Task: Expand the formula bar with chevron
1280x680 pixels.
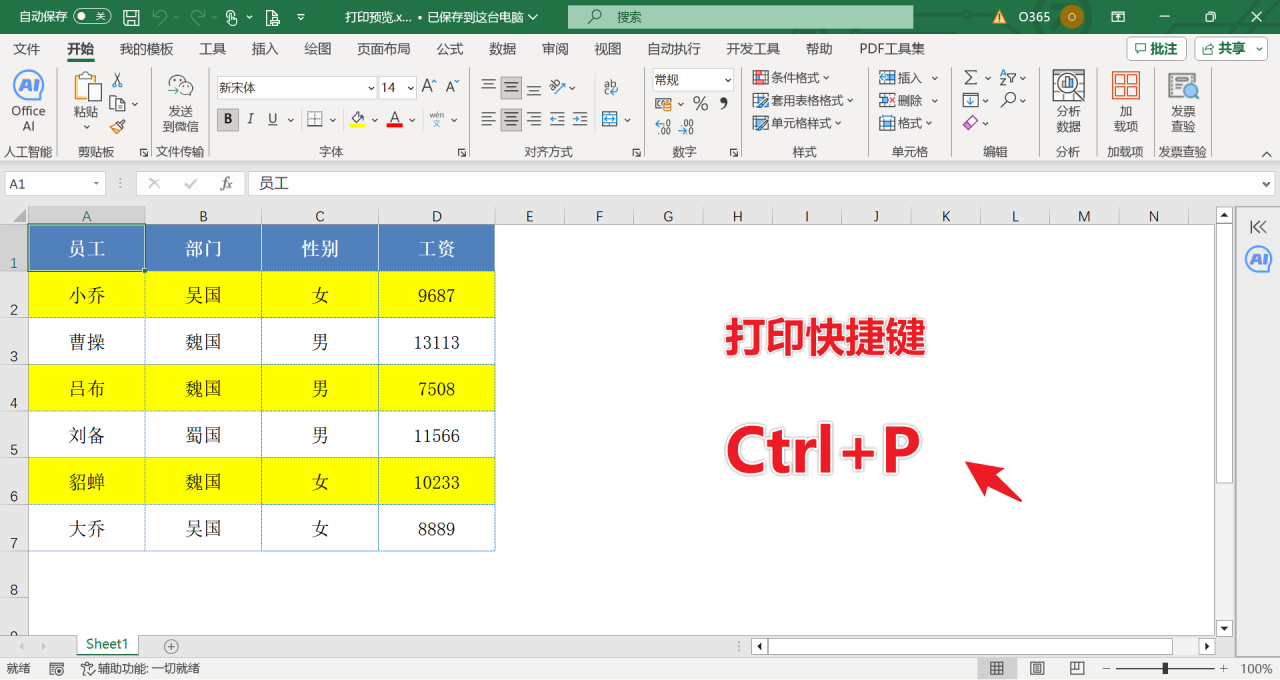Action: tap(1267, 184)
